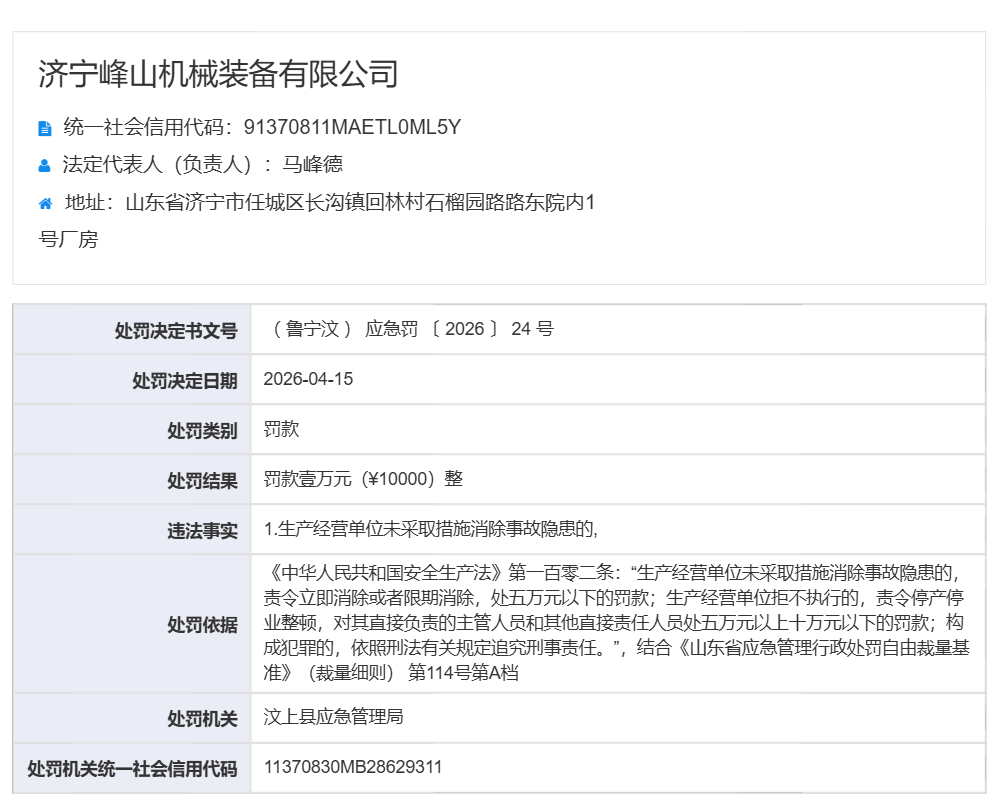
Task: Click the penalty document number value 24 号
Action: (531, 329)
